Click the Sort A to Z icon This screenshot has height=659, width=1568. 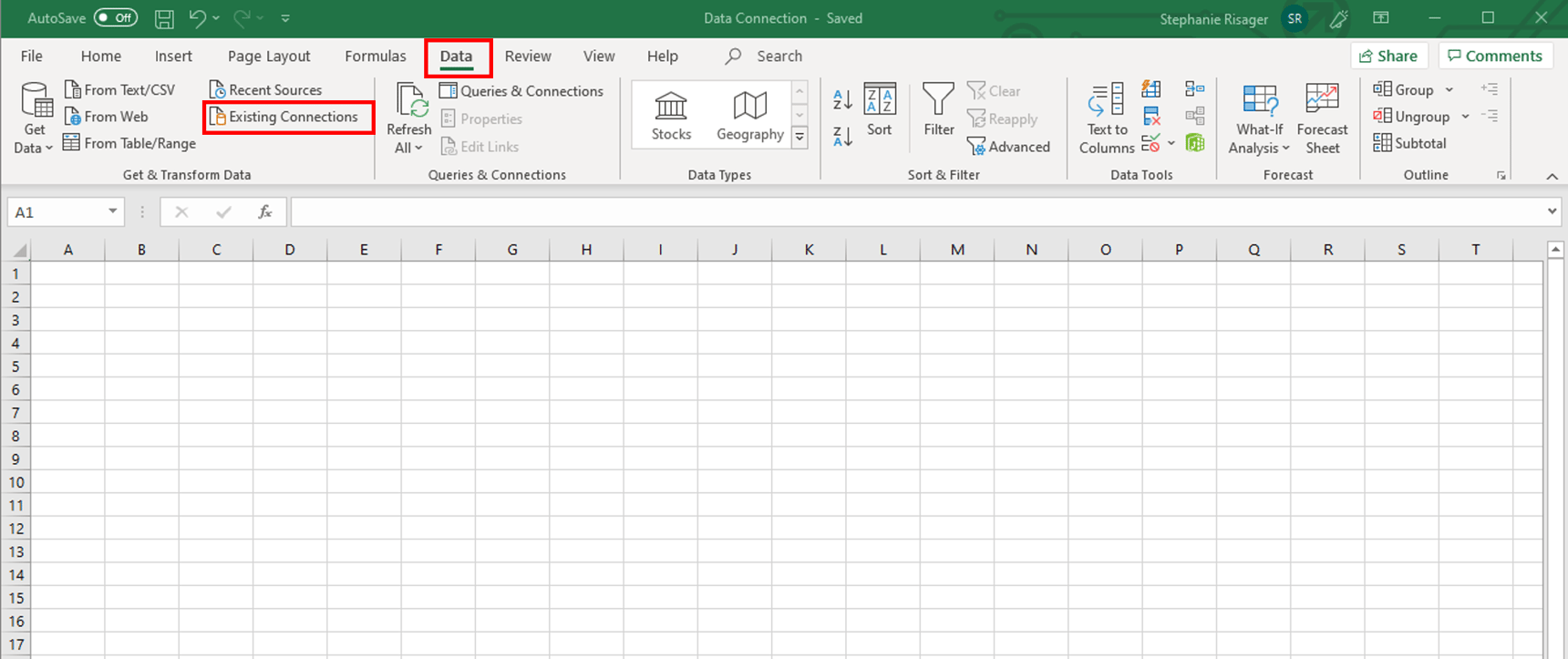coord(842,98)
